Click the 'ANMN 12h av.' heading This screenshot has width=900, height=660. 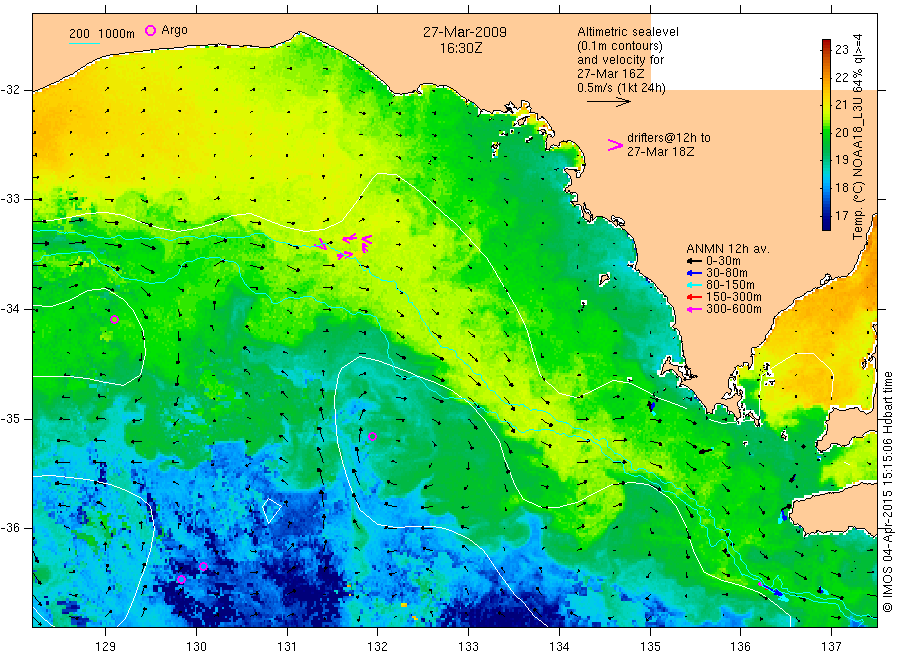[x=728, y=249]
